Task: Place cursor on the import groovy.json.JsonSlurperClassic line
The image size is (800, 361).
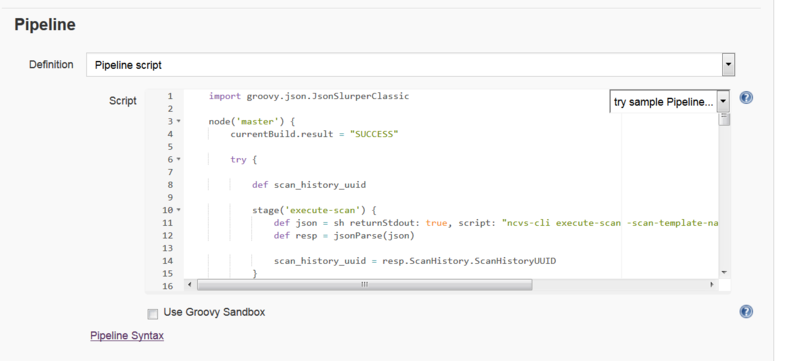Action: 309,96
